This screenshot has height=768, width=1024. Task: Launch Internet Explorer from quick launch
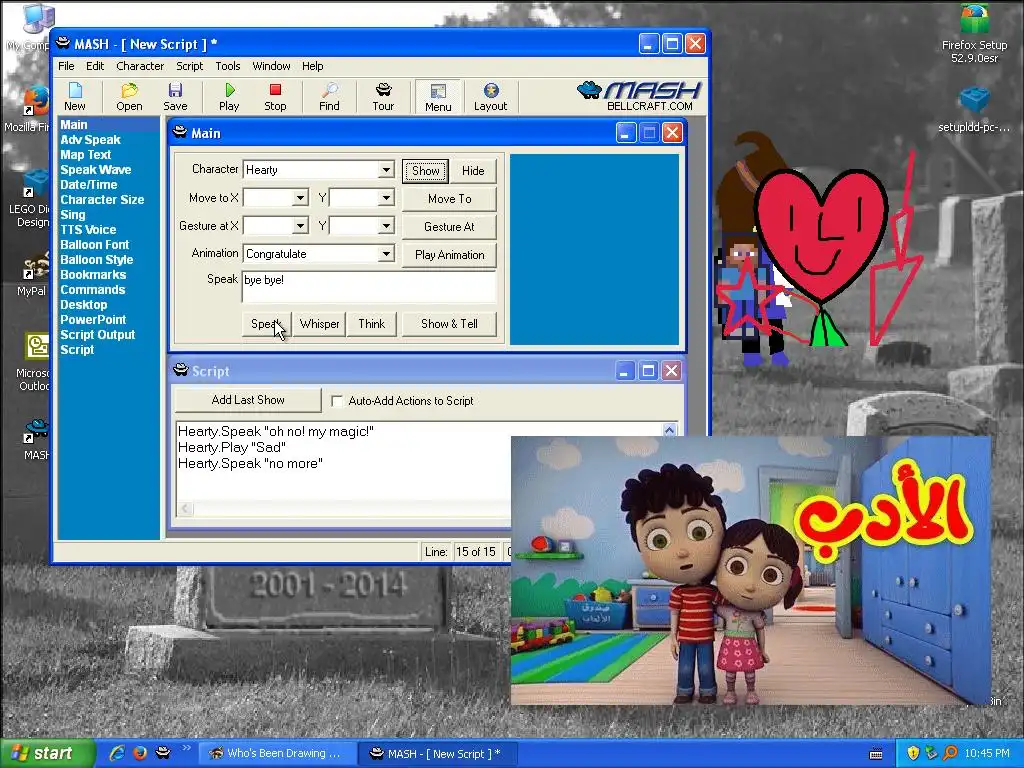(x=118, y=753)
